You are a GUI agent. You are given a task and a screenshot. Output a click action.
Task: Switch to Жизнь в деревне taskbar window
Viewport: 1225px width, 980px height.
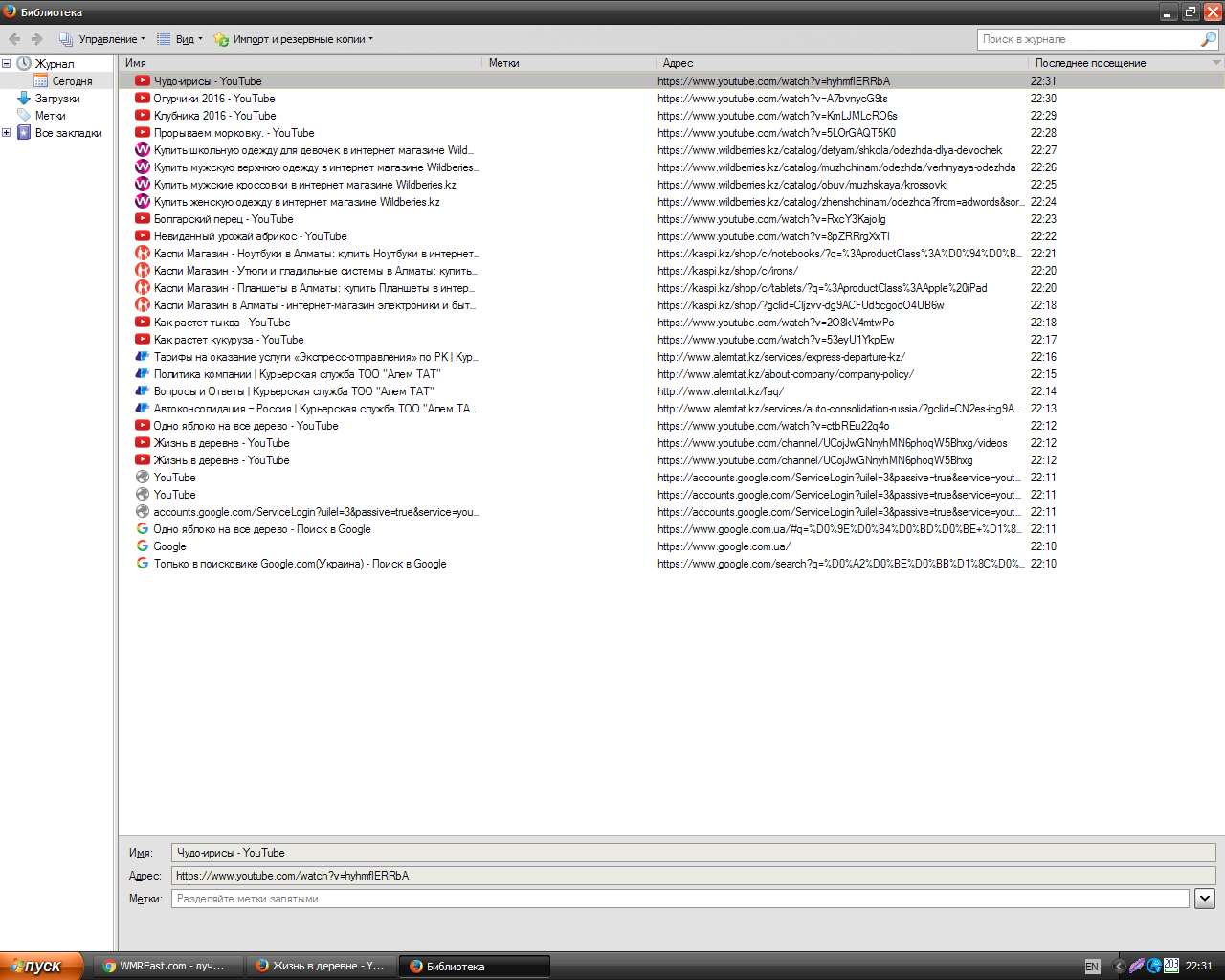click(x=320, y=966)
